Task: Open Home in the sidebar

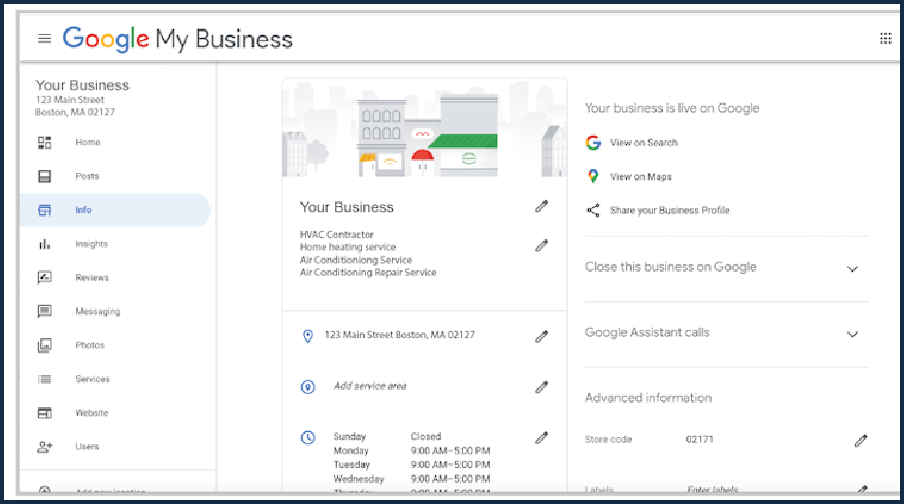Action: click(88, 142)
